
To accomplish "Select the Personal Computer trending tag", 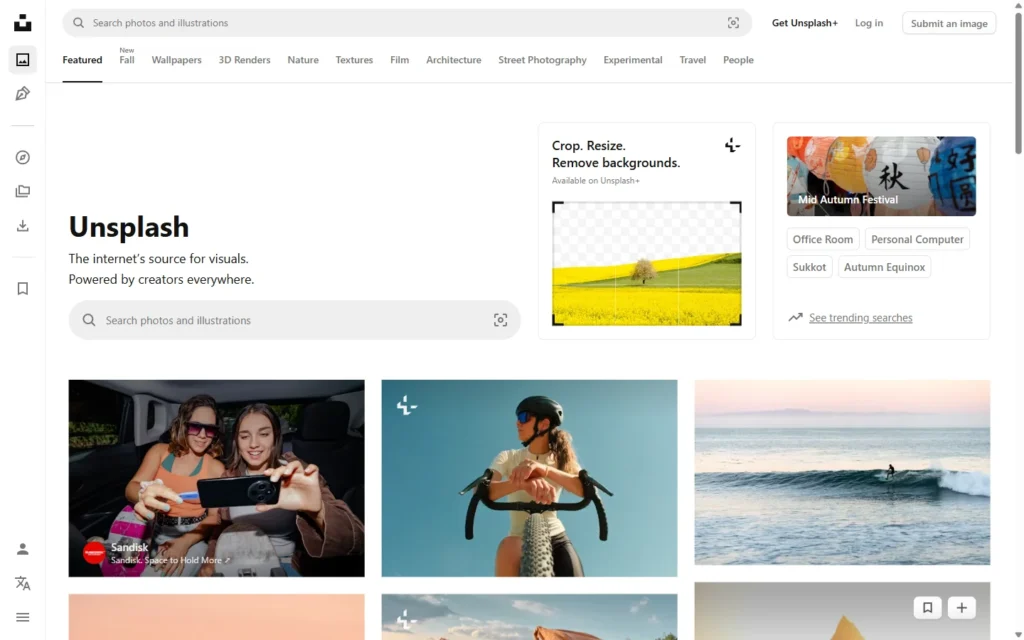I will point(917,239).
